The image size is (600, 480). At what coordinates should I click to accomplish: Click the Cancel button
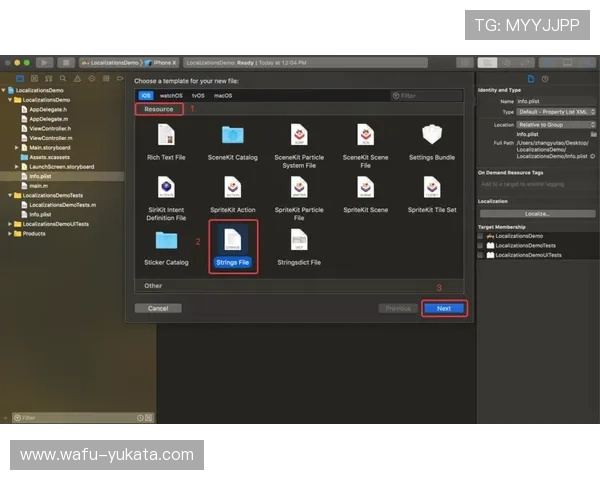pos(158,308)
